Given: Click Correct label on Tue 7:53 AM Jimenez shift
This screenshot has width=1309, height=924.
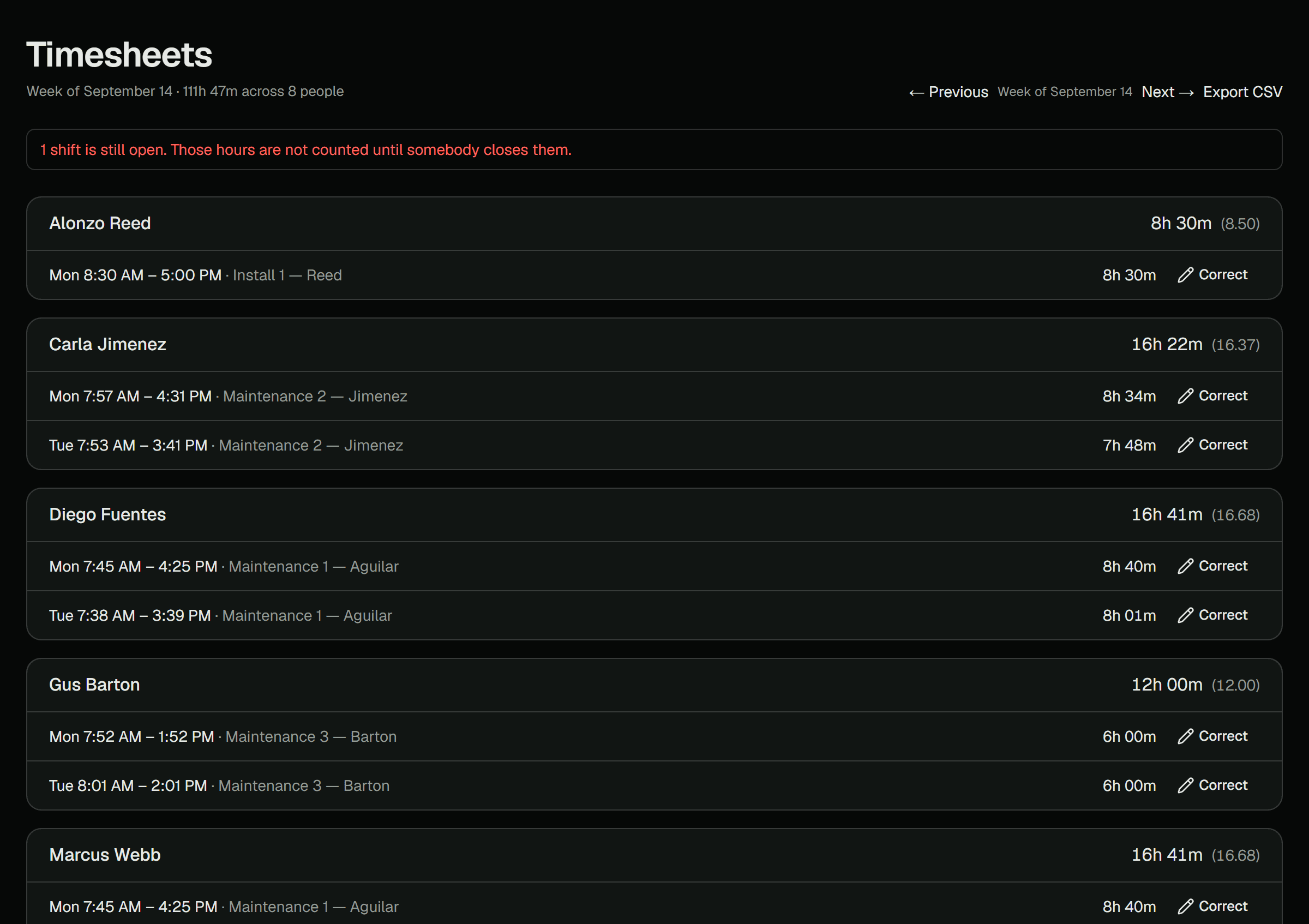Looking at the screenshot, I should (1223, 445).
